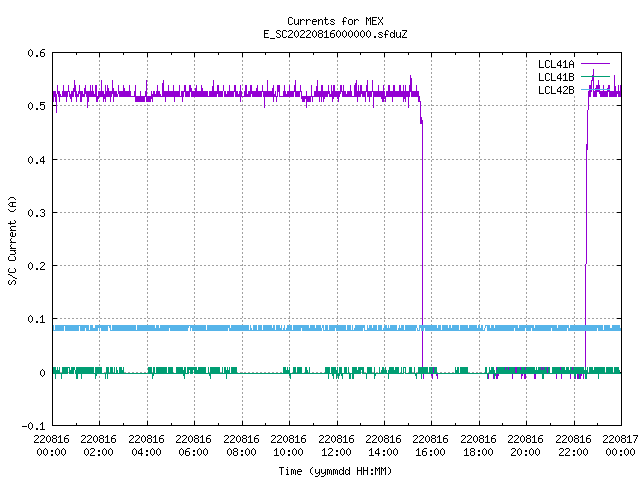640x480 pixels.
Task: Click the 0.5 y-axis tick value
Action: 36,106
